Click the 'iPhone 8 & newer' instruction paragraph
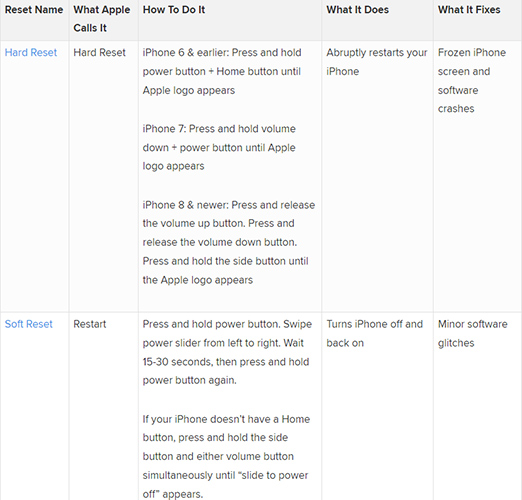522x500 pixels. click(x=229, y=242)
